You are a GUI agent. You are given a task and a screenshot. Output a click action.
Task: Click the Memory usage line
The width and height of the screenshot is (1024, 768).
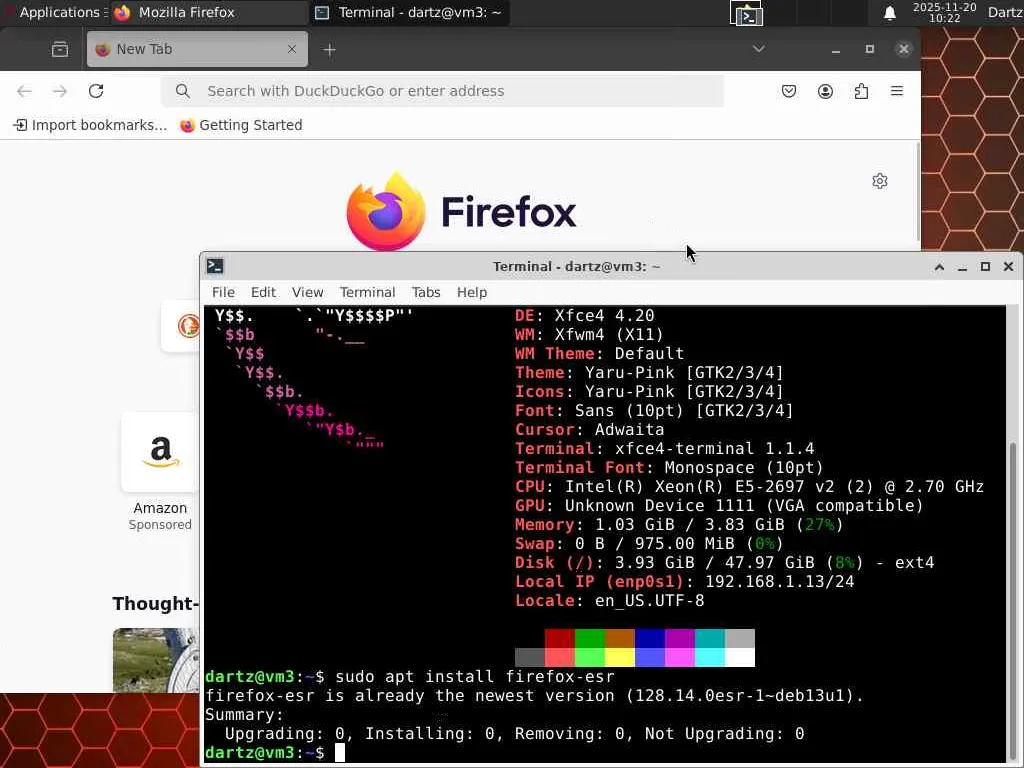[679, 525]
